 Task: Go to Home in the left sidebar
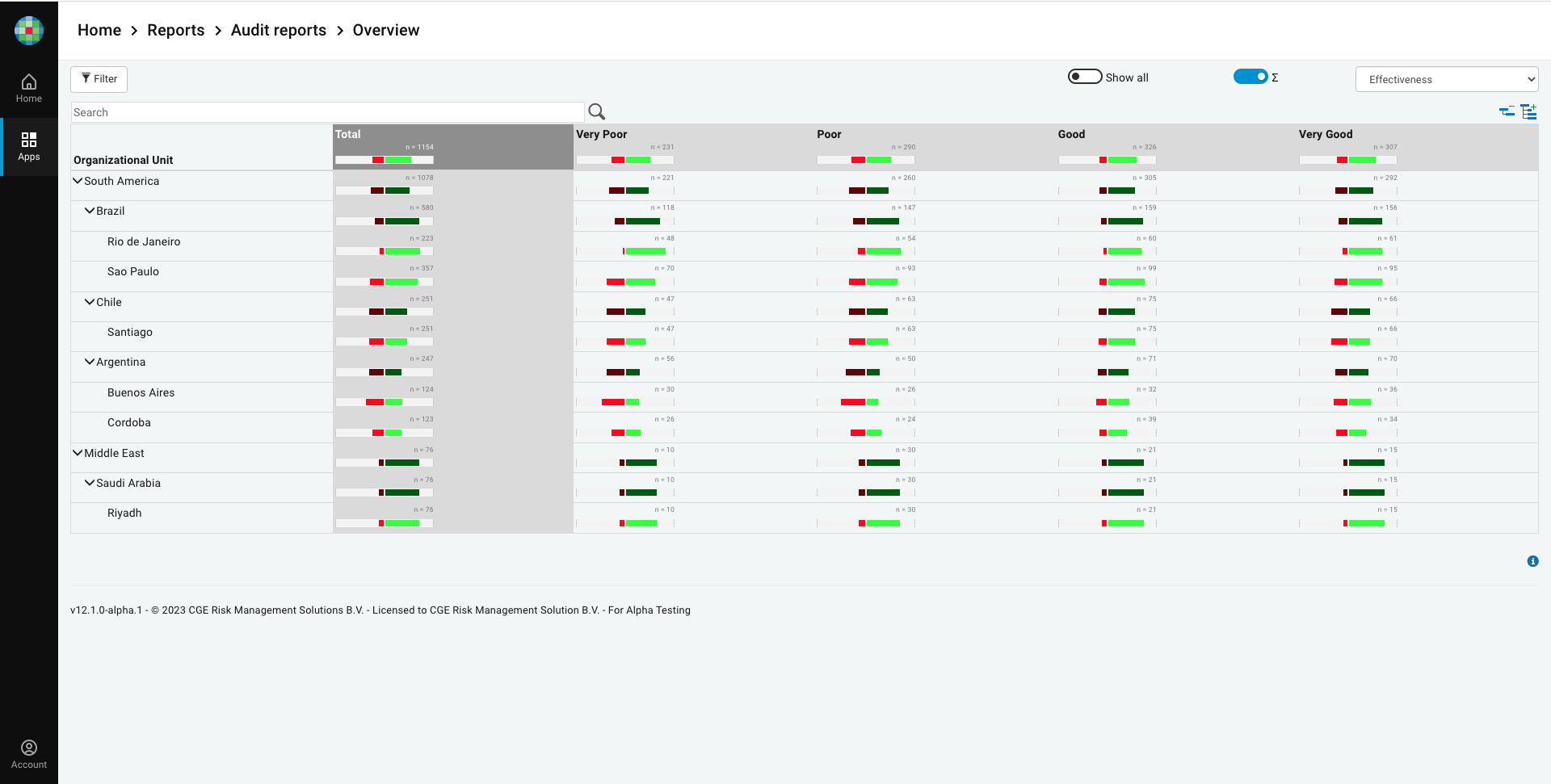click(29, 88)
